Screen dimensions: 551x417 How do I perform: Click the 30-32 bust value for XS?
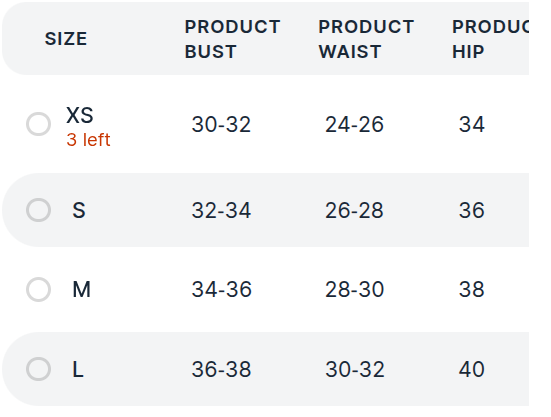coord(221,124)
